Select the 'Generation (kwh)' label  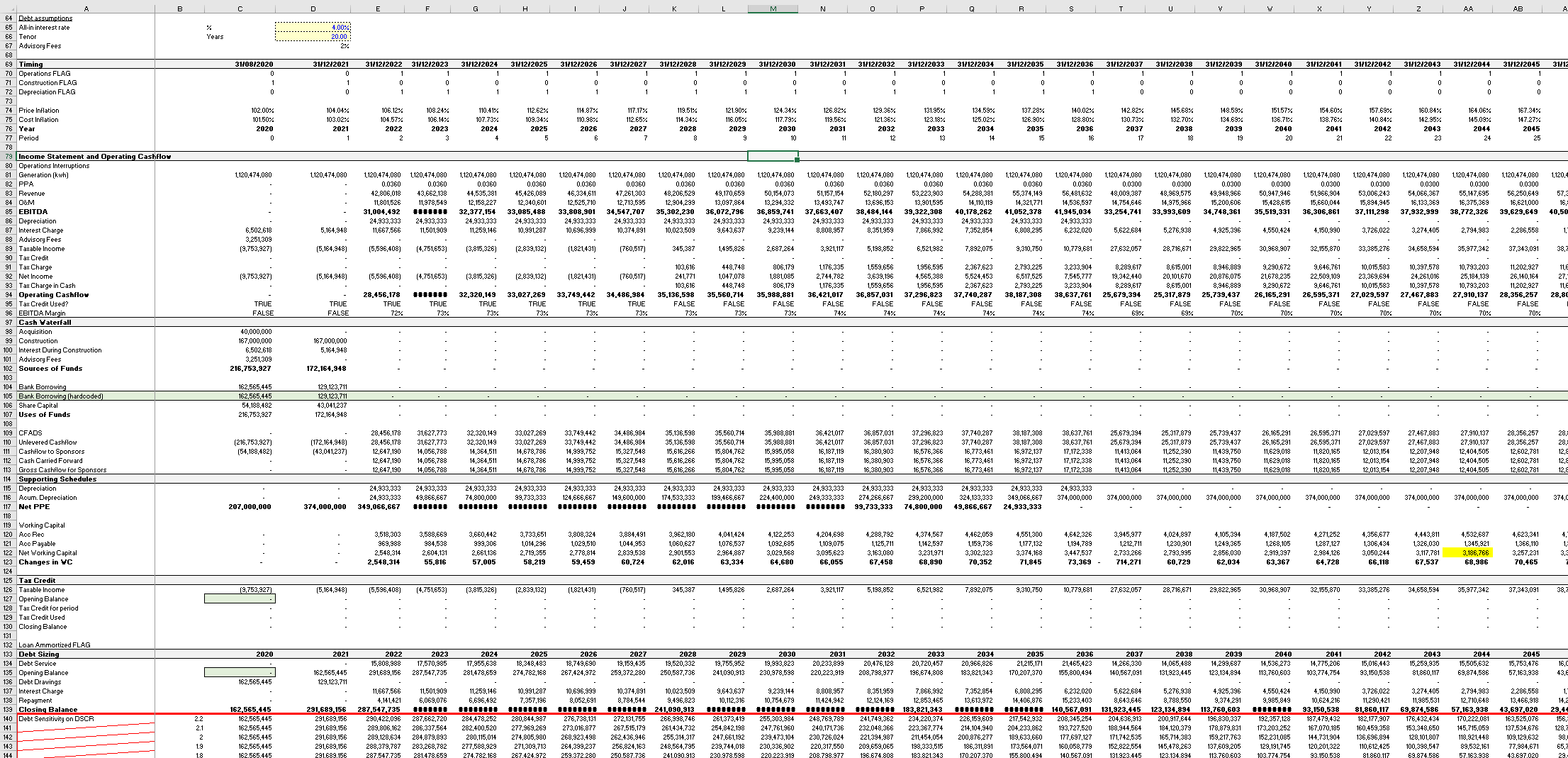43,174
